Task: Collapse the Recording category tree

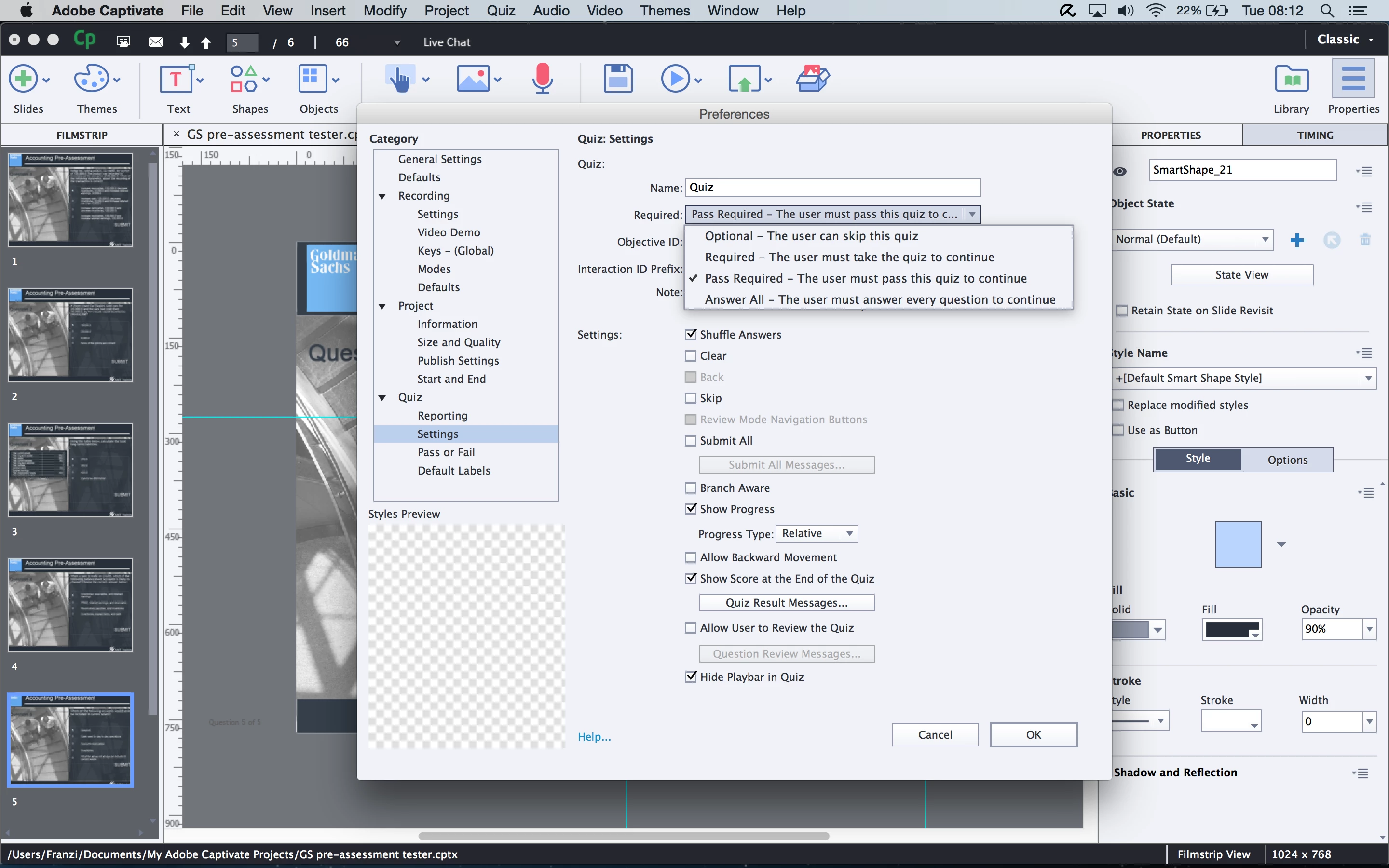Action: (382, 196)
